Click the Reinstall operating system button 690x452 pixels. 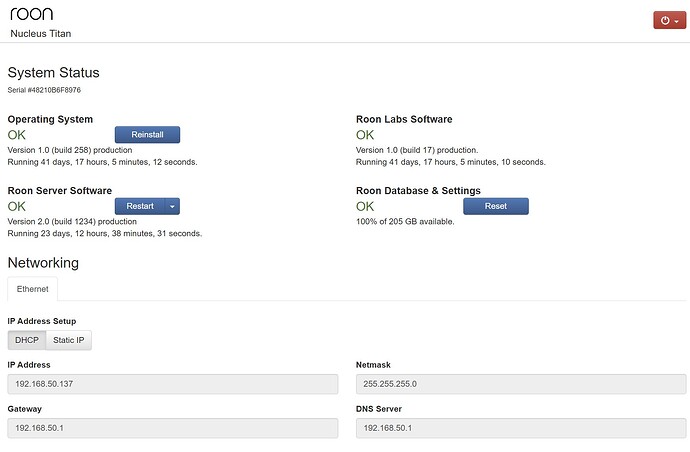pos(147,135)
